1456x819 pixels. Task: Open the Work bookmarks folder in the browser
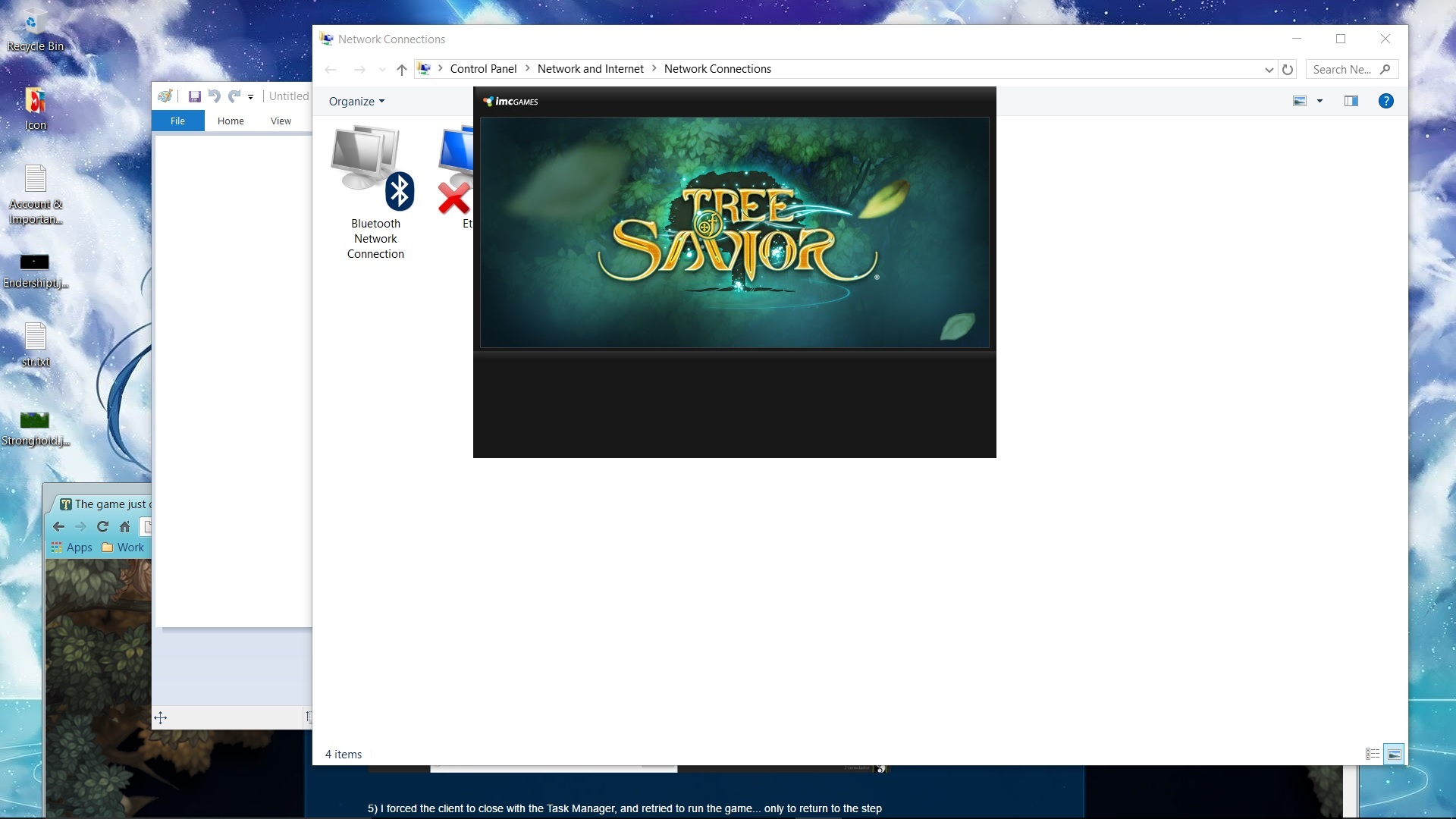click(124, 547)
